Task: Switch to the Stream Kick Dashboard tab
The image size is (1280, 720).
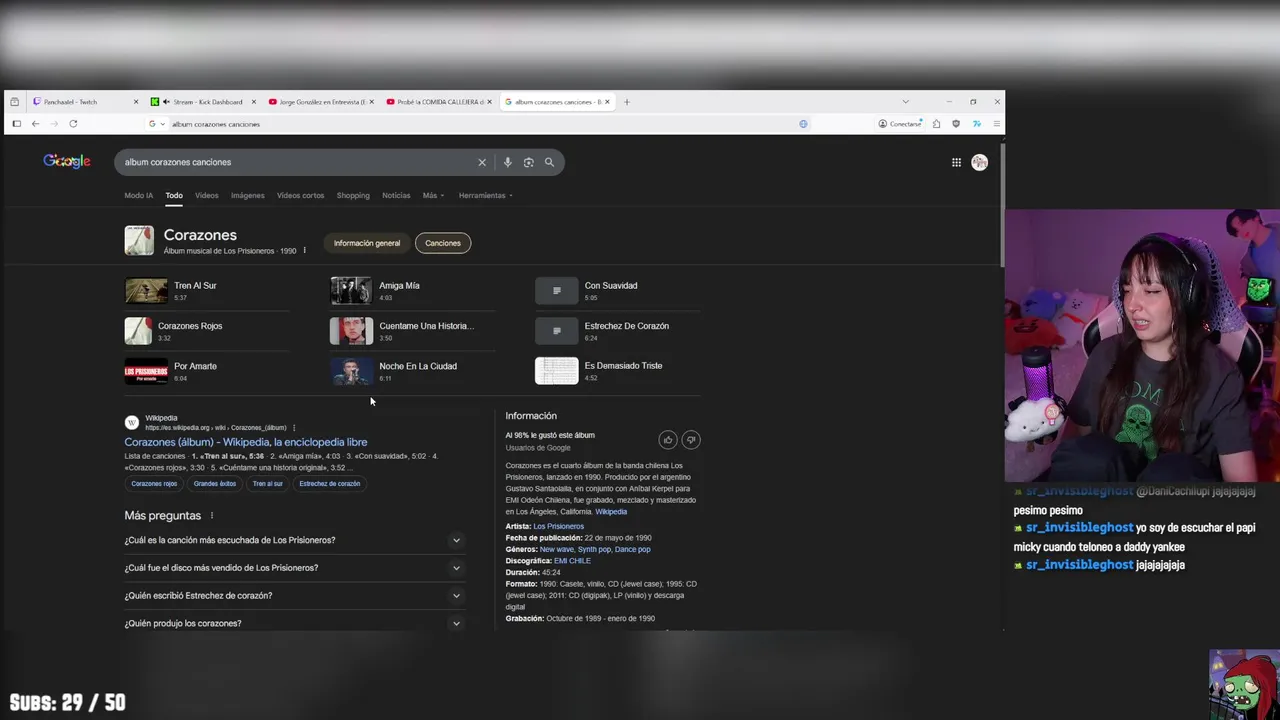Action: click(x=207, y=102)
